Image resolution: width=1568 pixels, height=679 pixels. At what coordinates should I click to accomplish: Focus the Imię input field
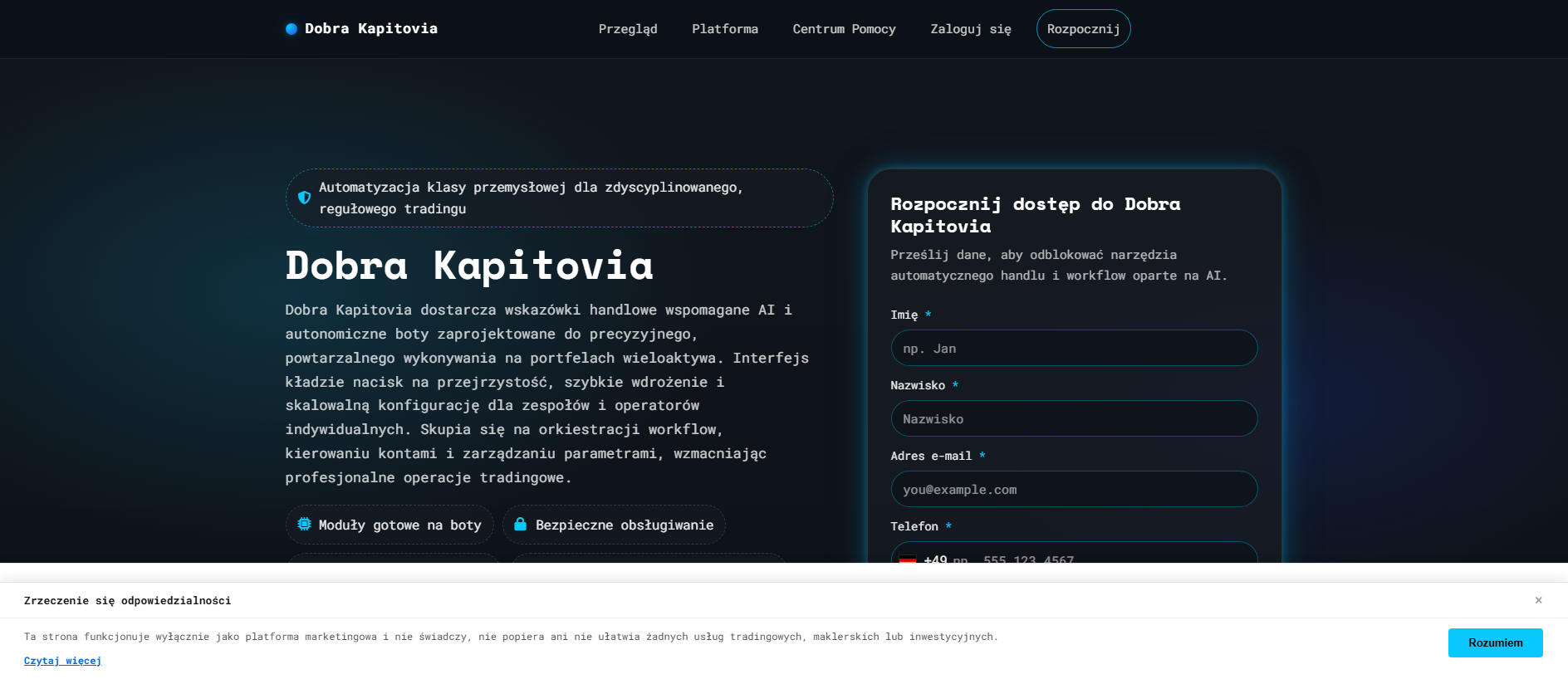[x=1074, y=349]
